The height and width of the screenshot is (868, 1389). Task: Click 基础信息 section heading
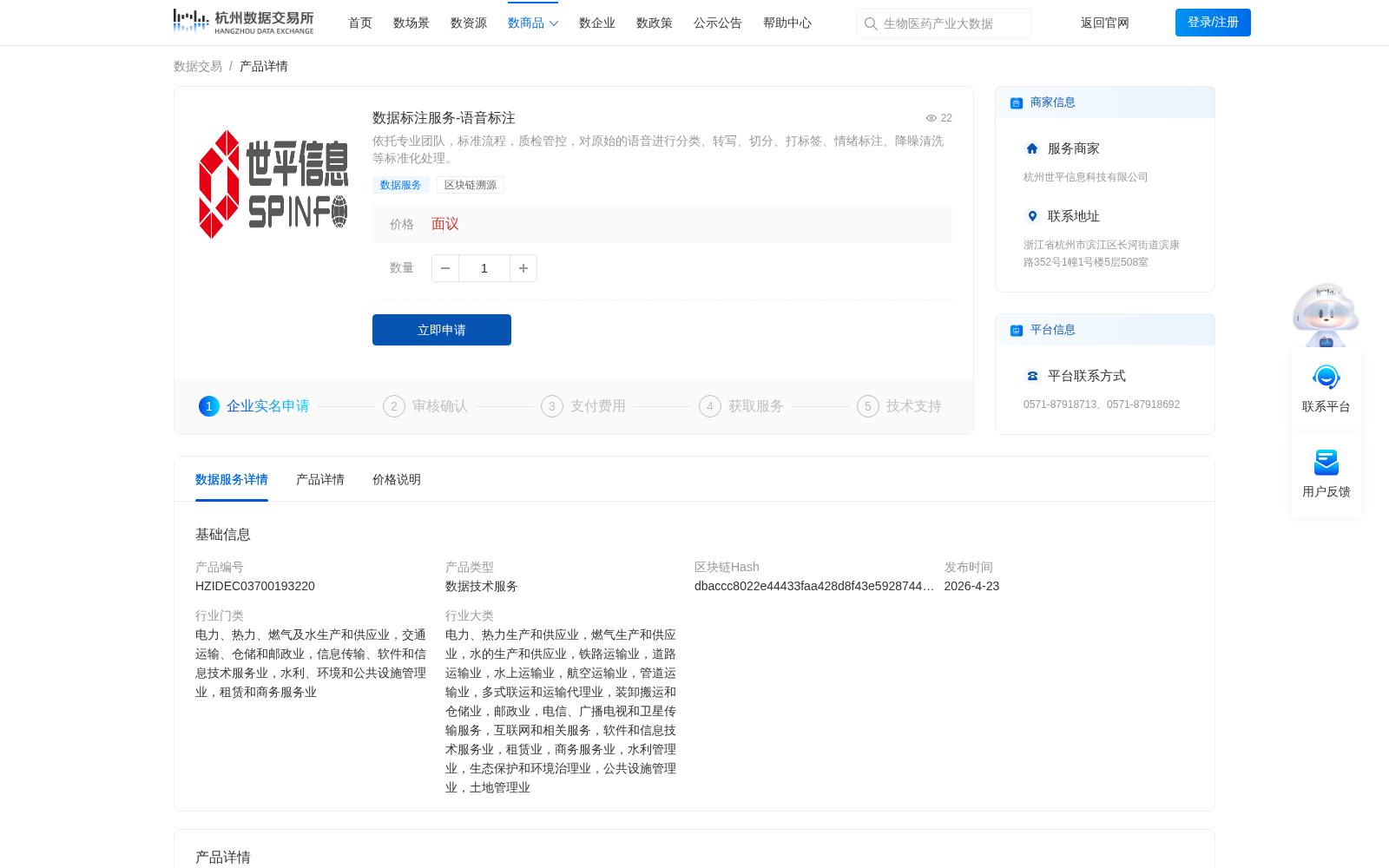pyautogui.click(x=223, y=535)
